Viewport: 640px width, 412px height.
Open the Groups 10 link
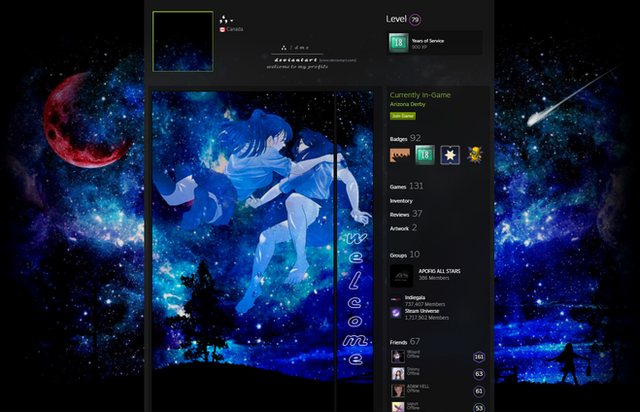404,254
